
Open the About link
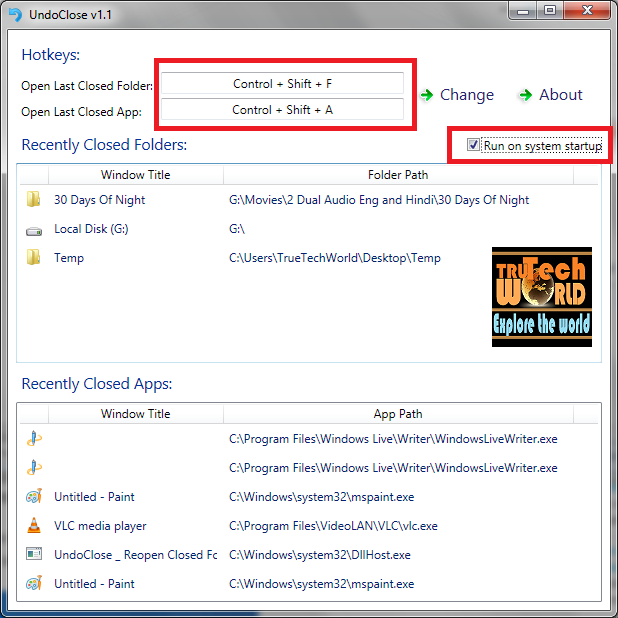pos(551,95)
